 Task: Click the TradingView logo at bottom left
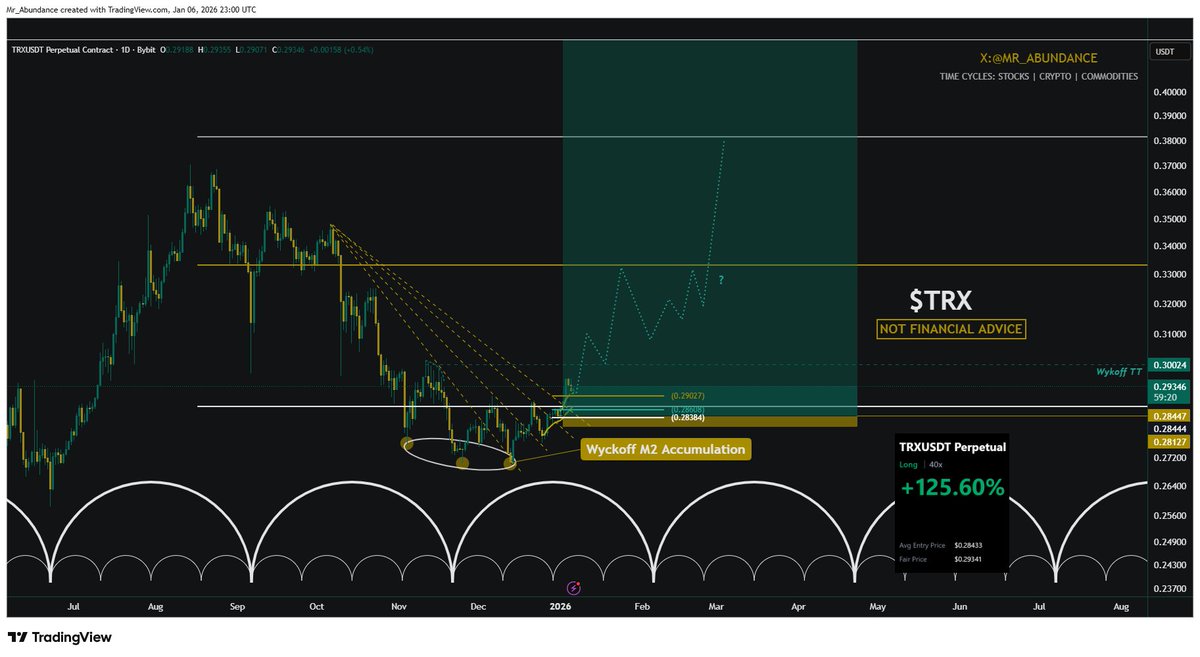(62, 637)
